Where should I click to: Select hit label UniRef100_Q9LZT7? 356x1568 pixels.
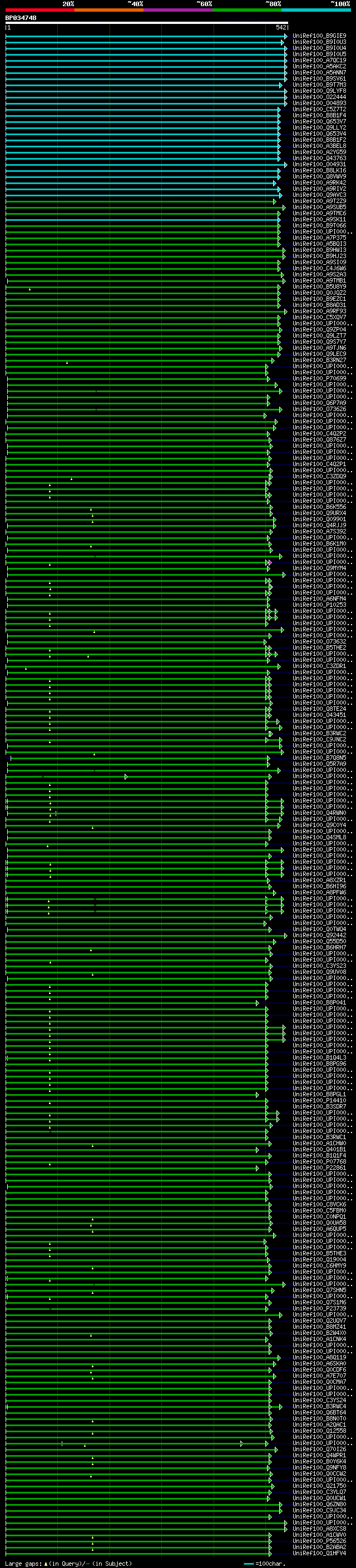click(319, 336)
